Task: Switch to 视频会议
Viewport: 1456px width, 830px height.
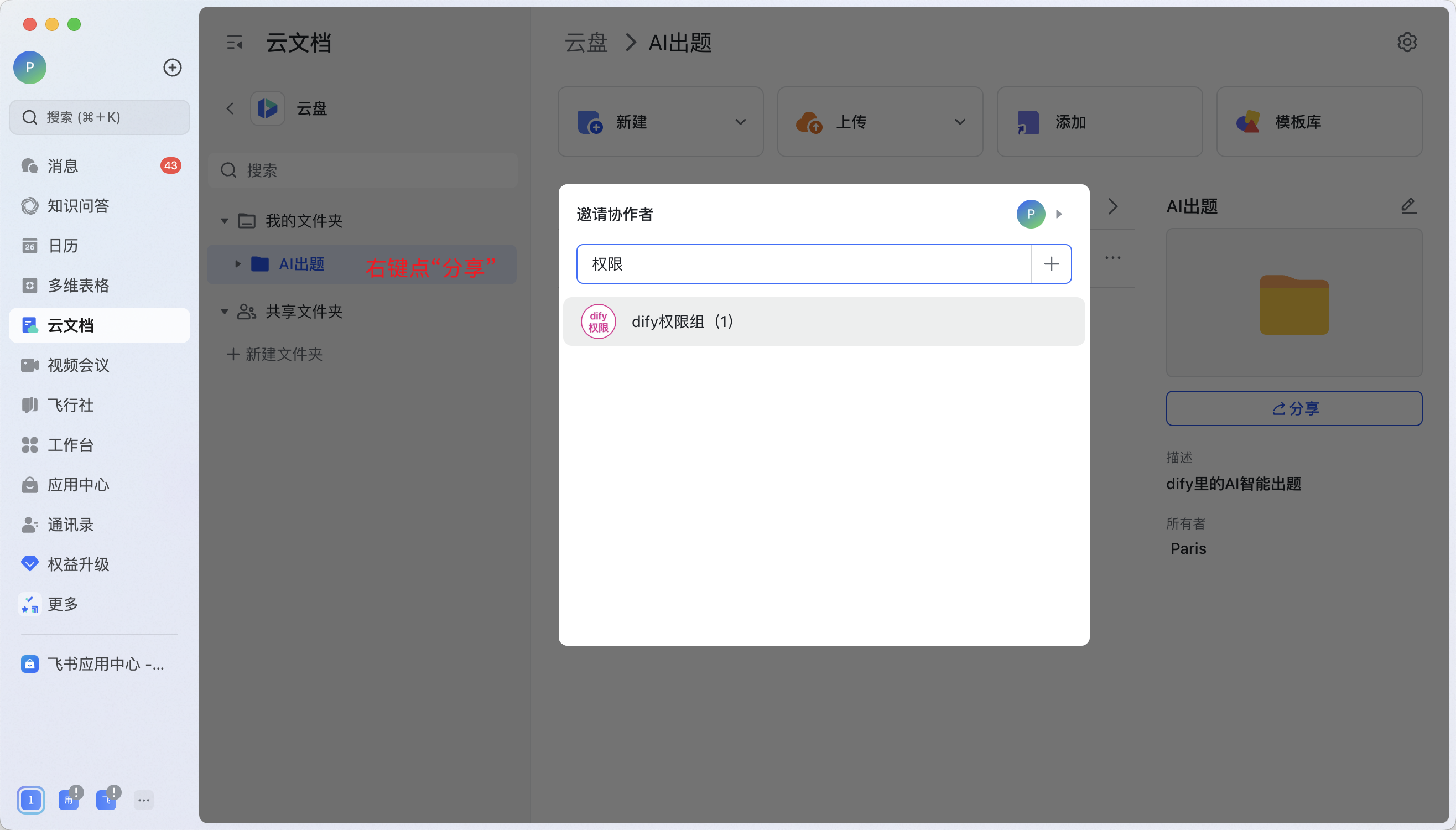Action: (78, 365)
